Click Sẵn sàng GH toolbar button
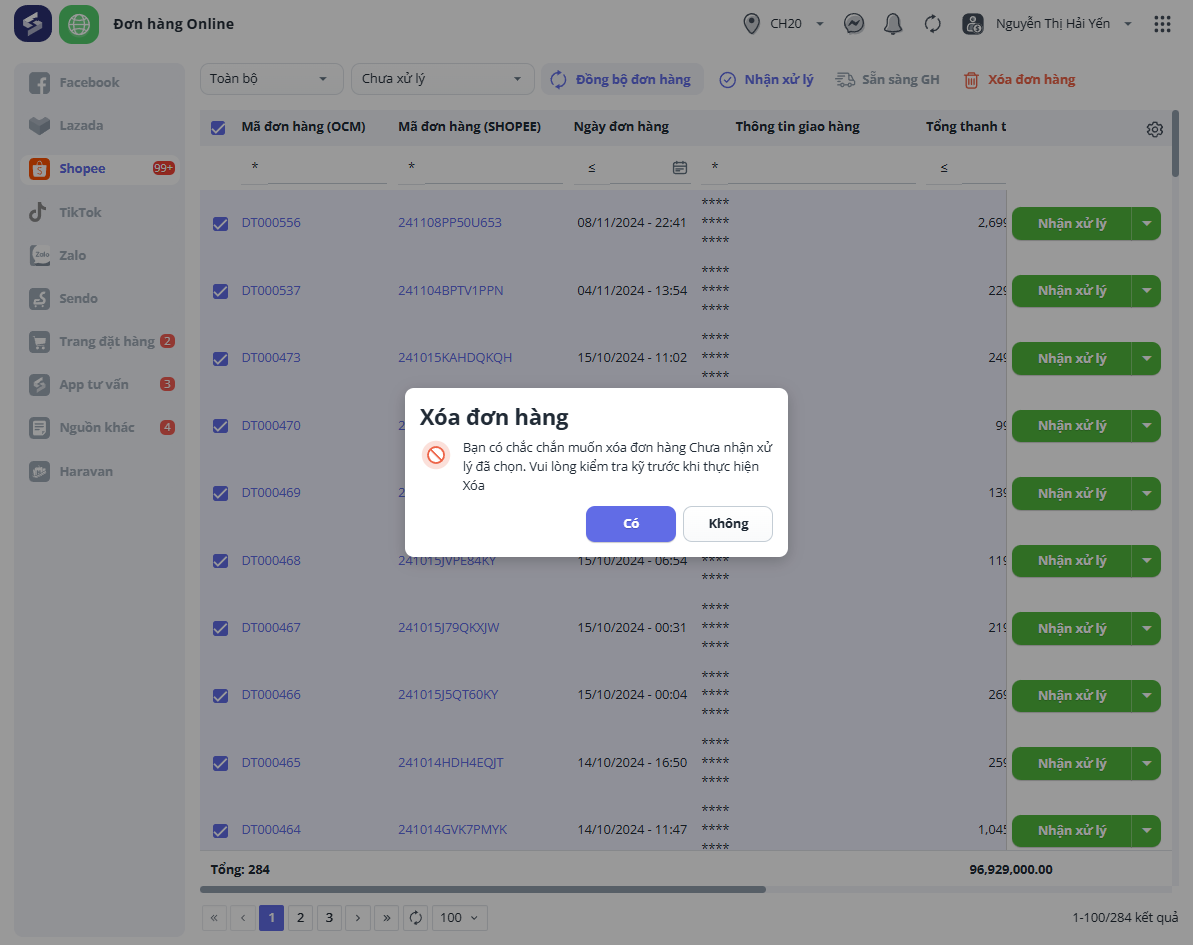 [887, 79]
